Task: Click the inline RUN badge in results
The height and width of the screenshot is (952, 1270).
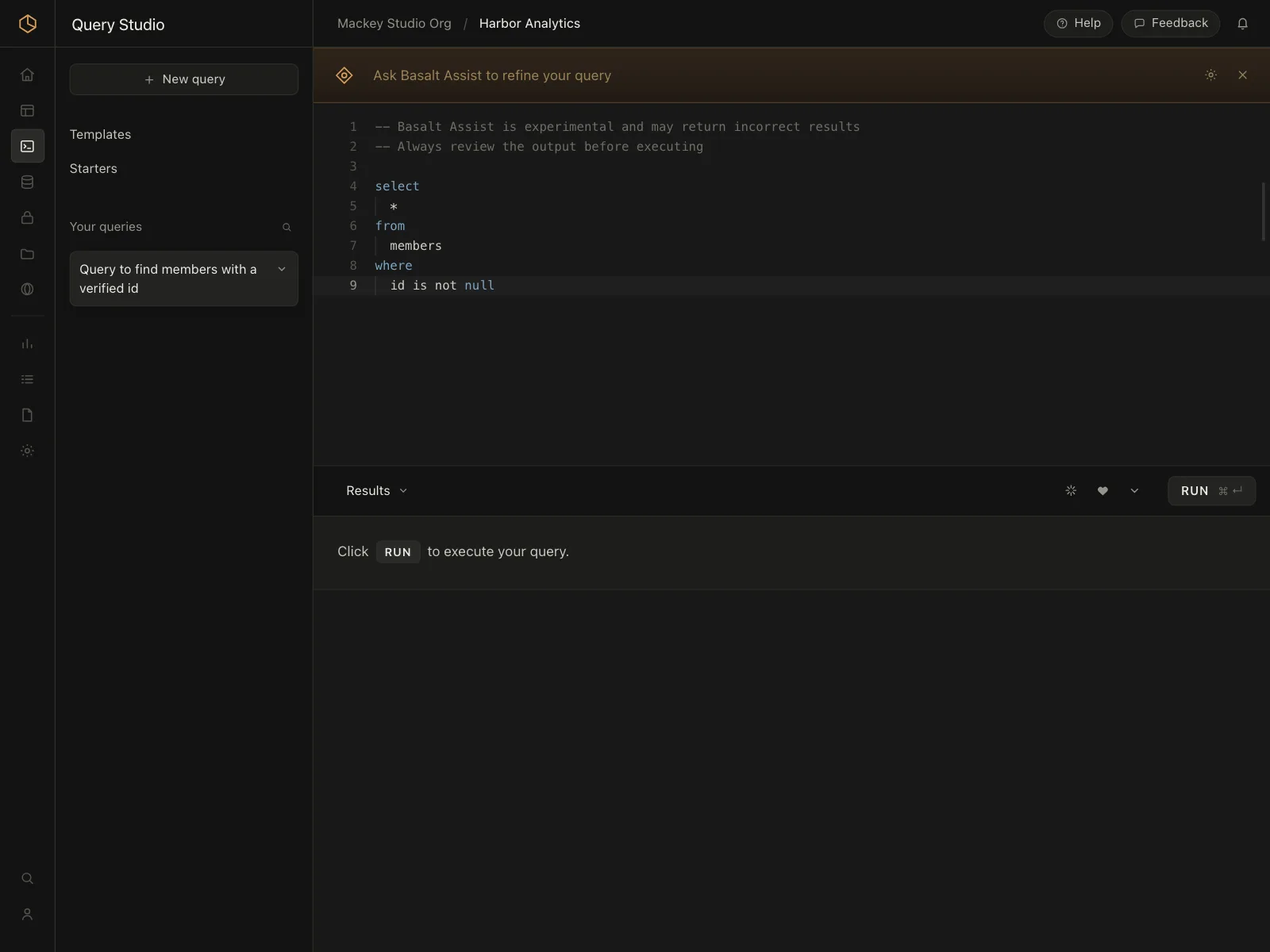Action: point(398,552)
